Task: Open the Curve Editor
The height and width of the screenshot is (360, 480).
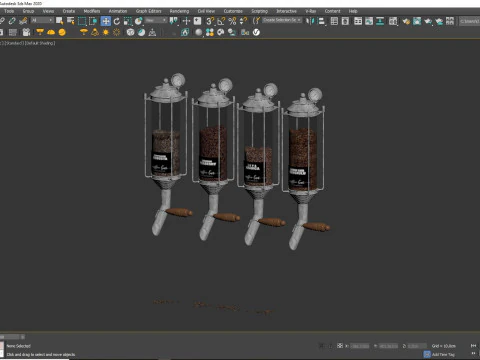Action: coord(369,21)
